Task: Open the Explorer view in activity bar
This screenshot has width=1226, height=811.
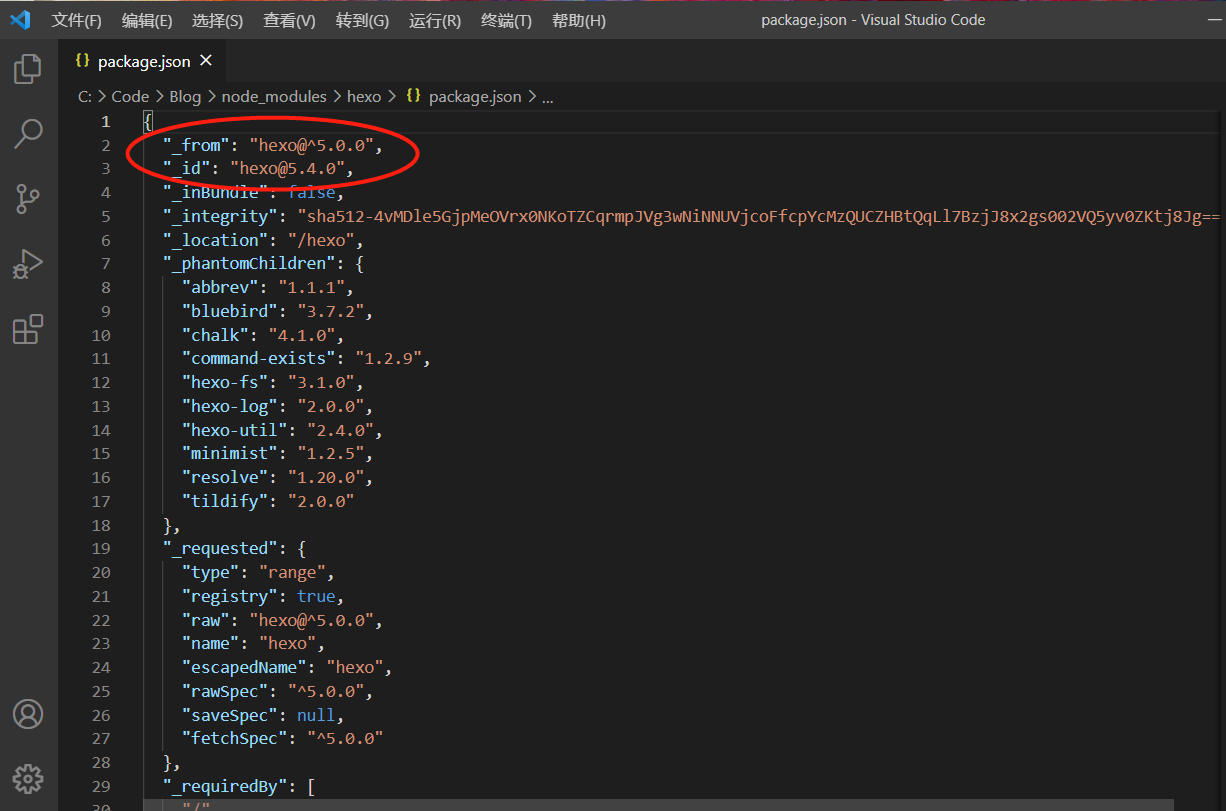Action: coord(28,69)
